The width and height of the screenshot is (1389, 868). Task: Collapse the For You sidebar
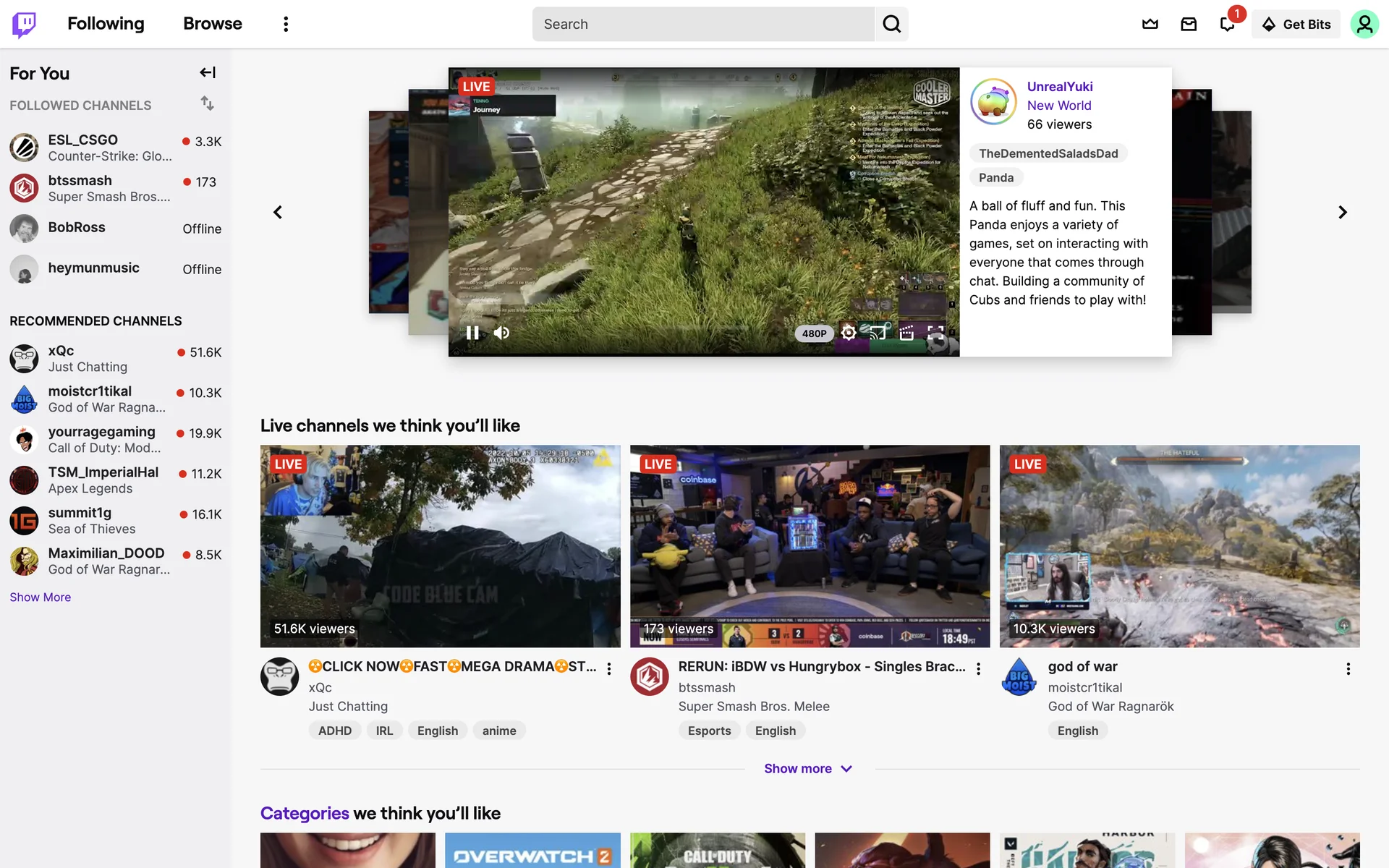coord(208,72)
